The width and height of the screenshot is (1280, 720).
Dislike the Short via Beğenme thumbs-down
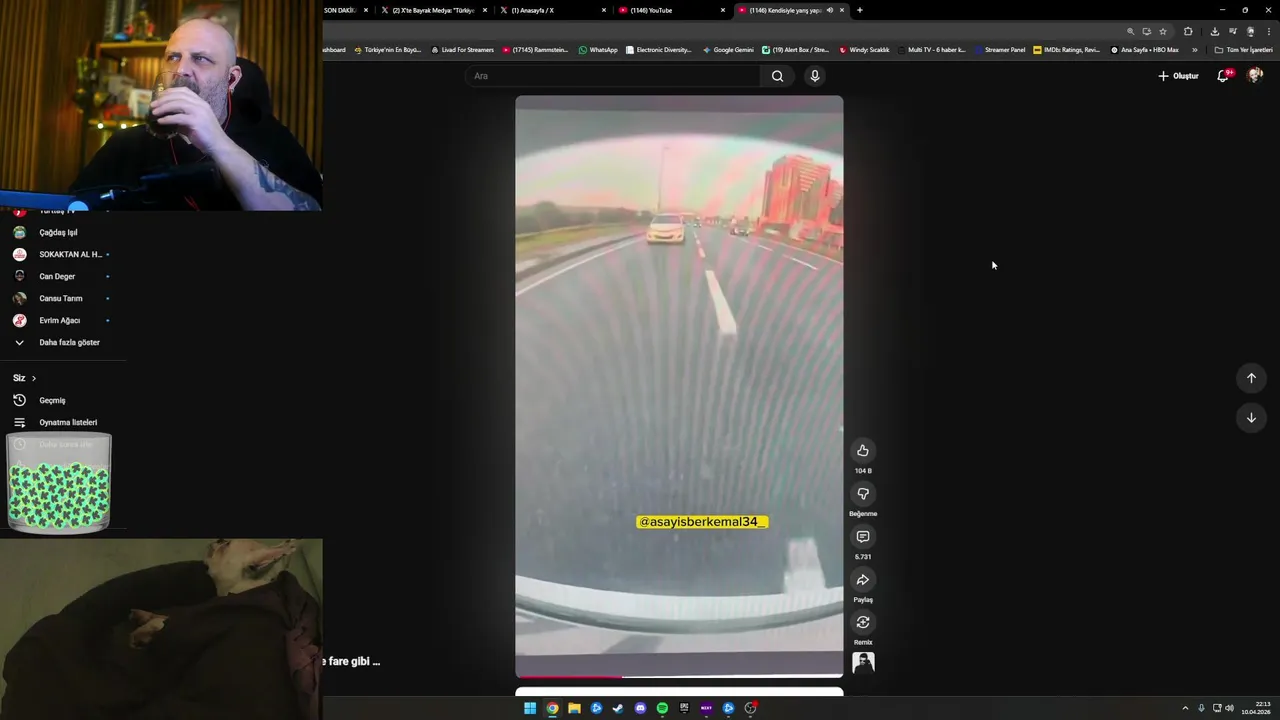[863, 494]
